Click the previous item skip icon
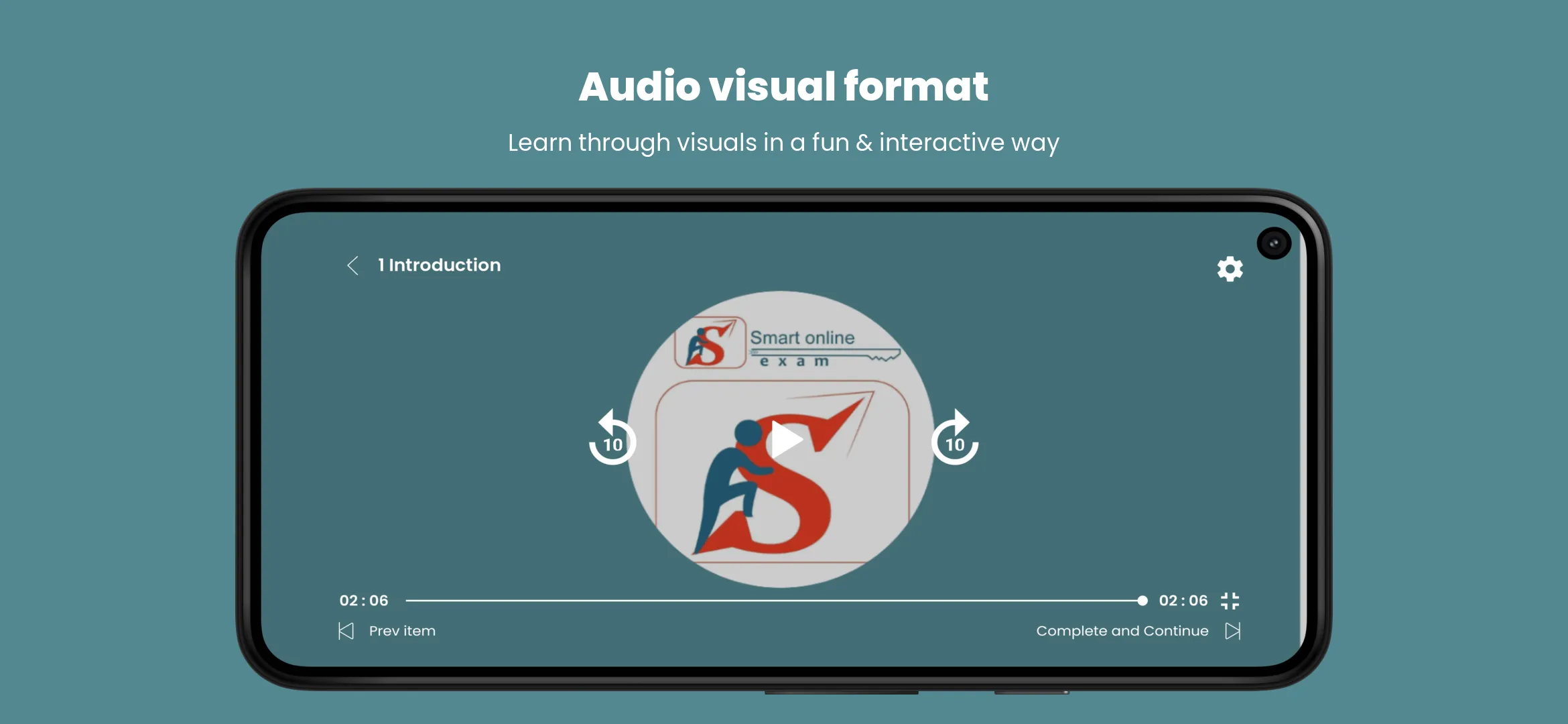This screenshot has width=1568, height=724. tap(346, 631)
